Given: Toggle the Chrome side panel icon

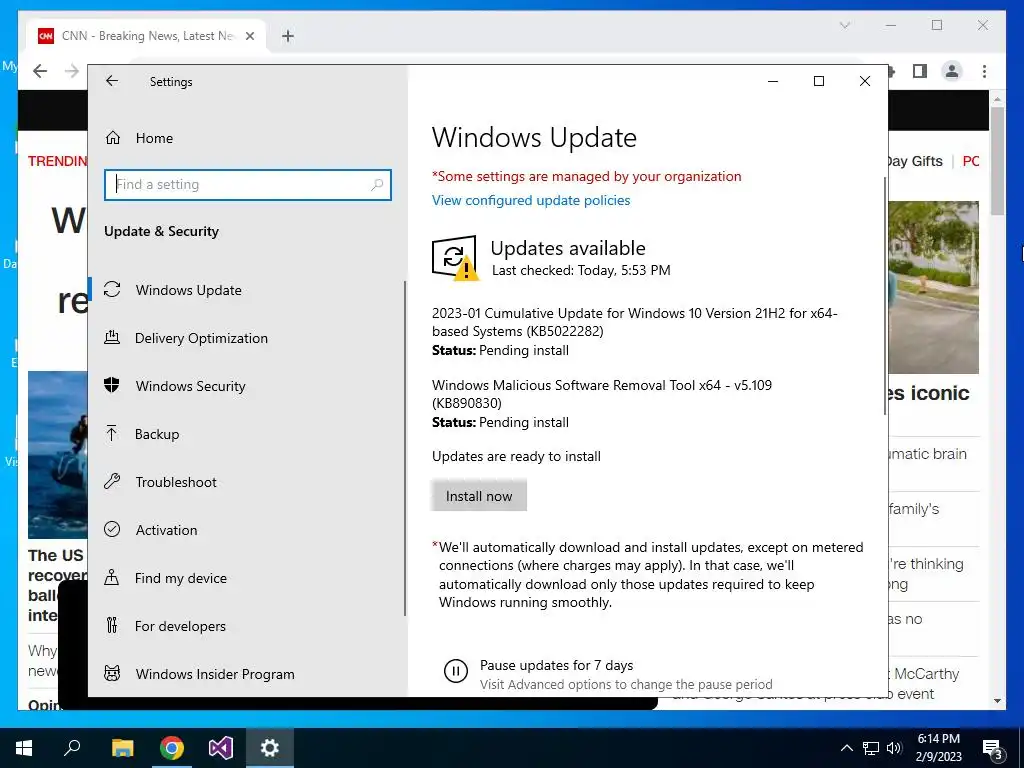Looking at the screenshot, I should click(x=920, y=71).
